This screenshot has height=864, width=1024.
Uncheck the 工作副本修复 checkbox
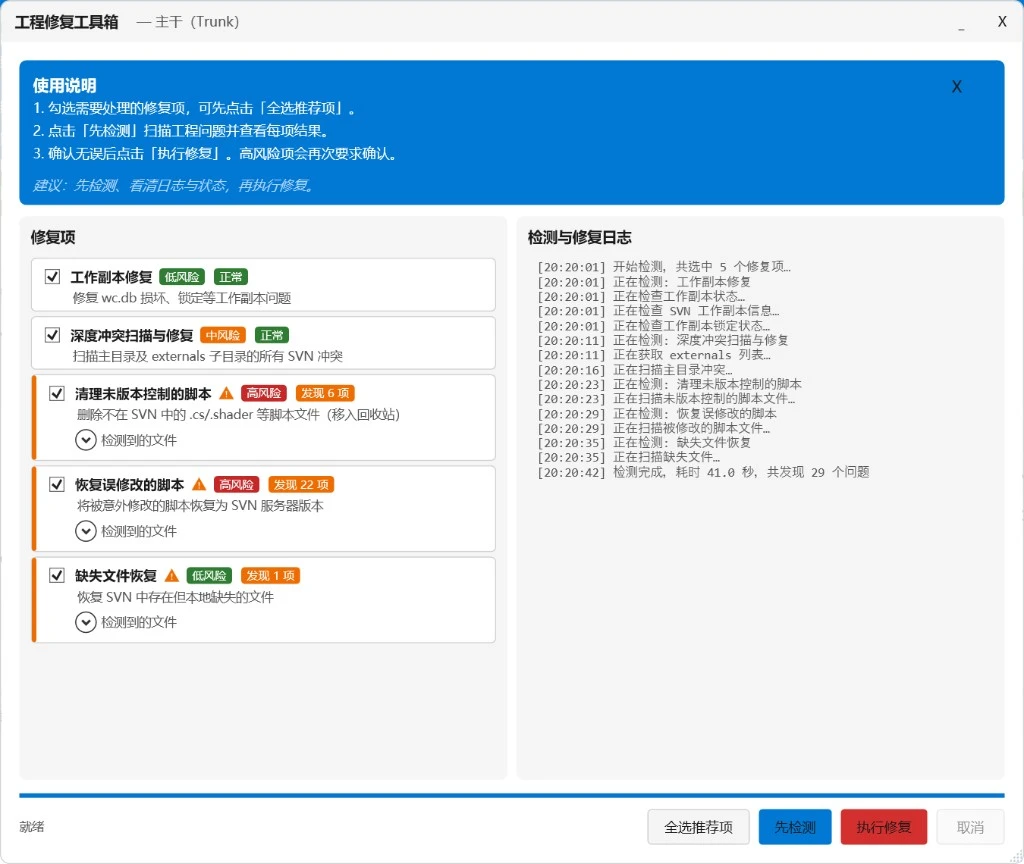(x=53, y=277)
